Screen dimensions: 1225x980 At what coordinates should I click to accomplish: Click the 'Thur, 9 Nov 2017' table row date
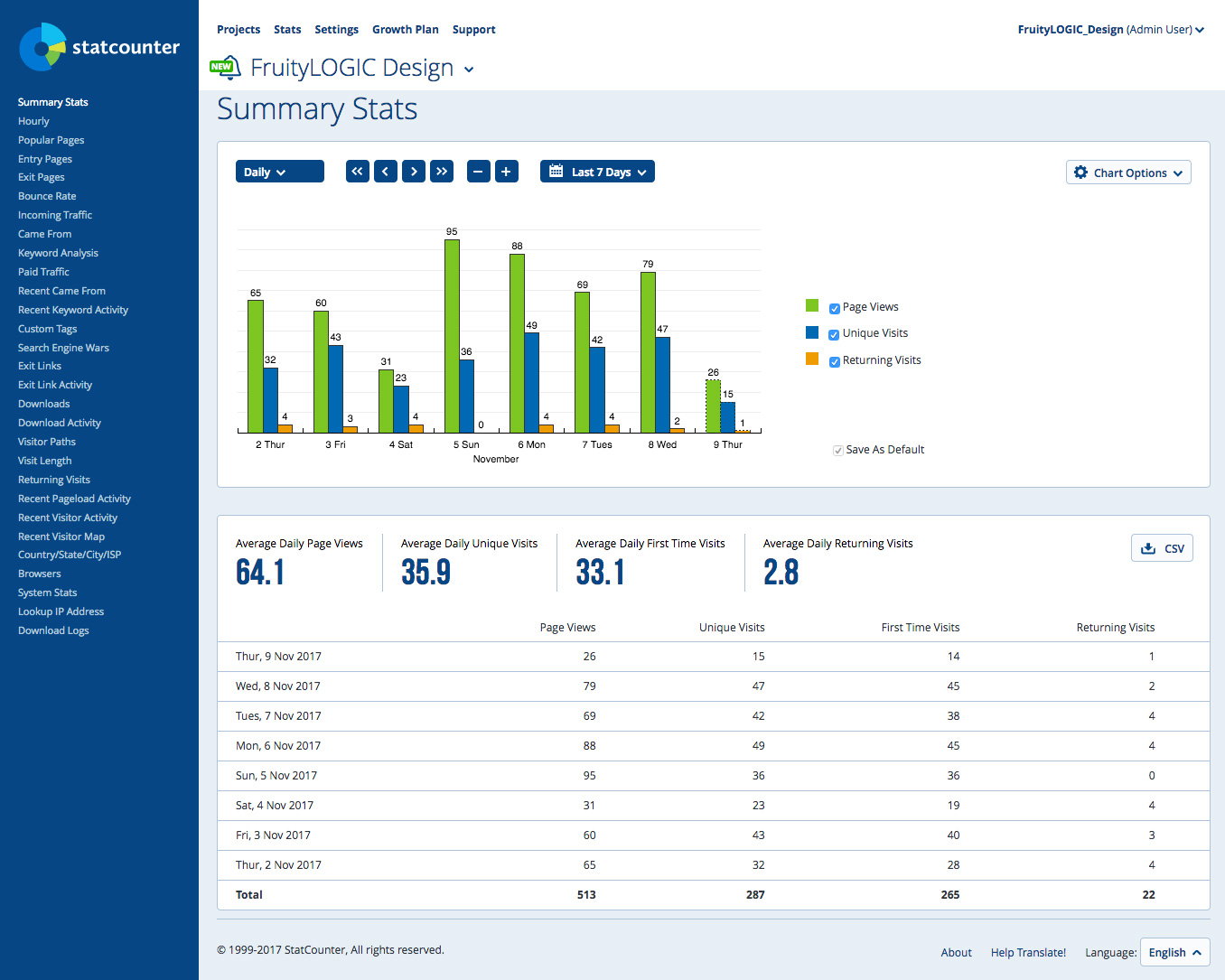tap(278, 657)
